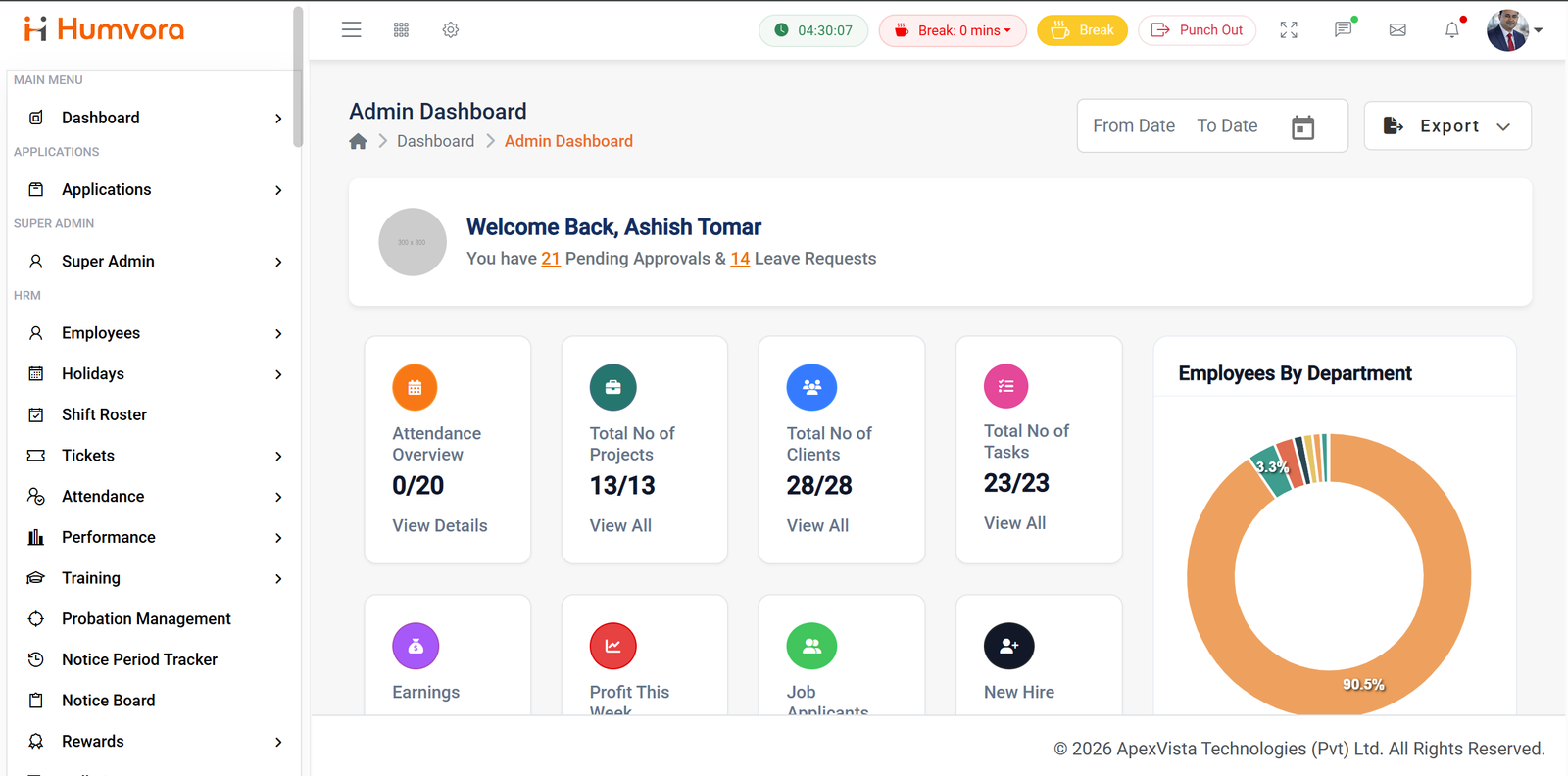
Task: Click the teal Projects briefcase icon
Action: coord(612,388)
